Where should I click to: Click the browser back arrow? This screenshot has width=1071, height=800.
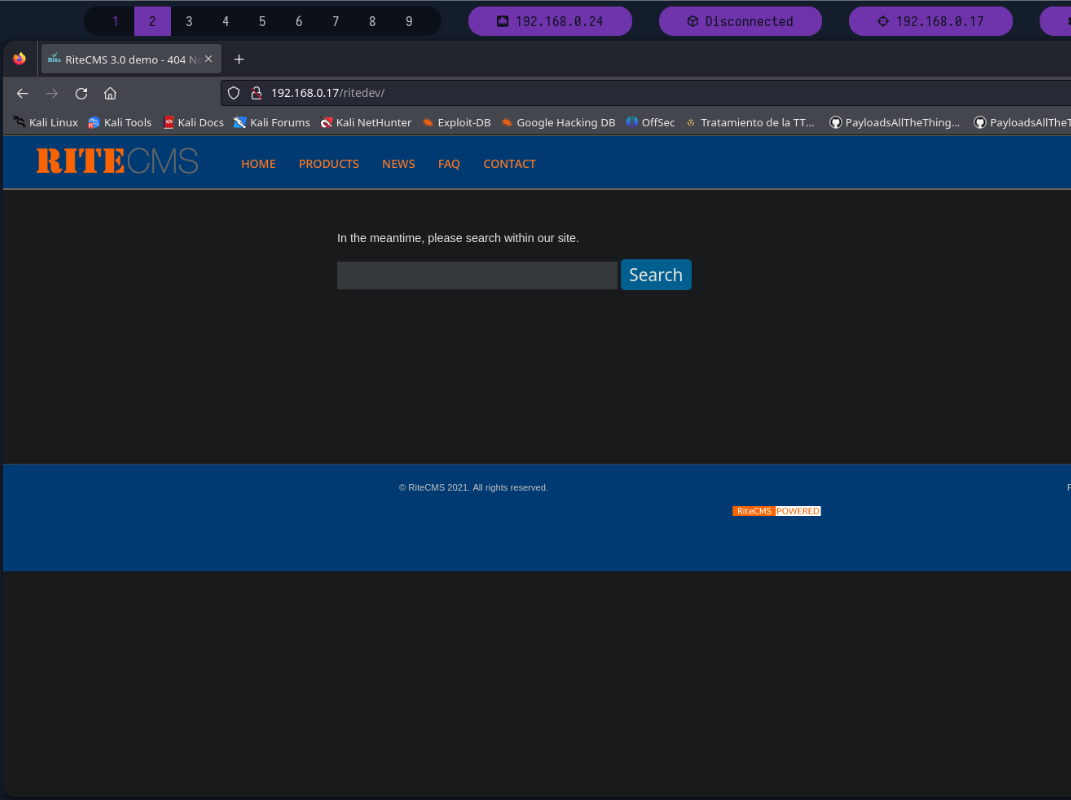23,93
